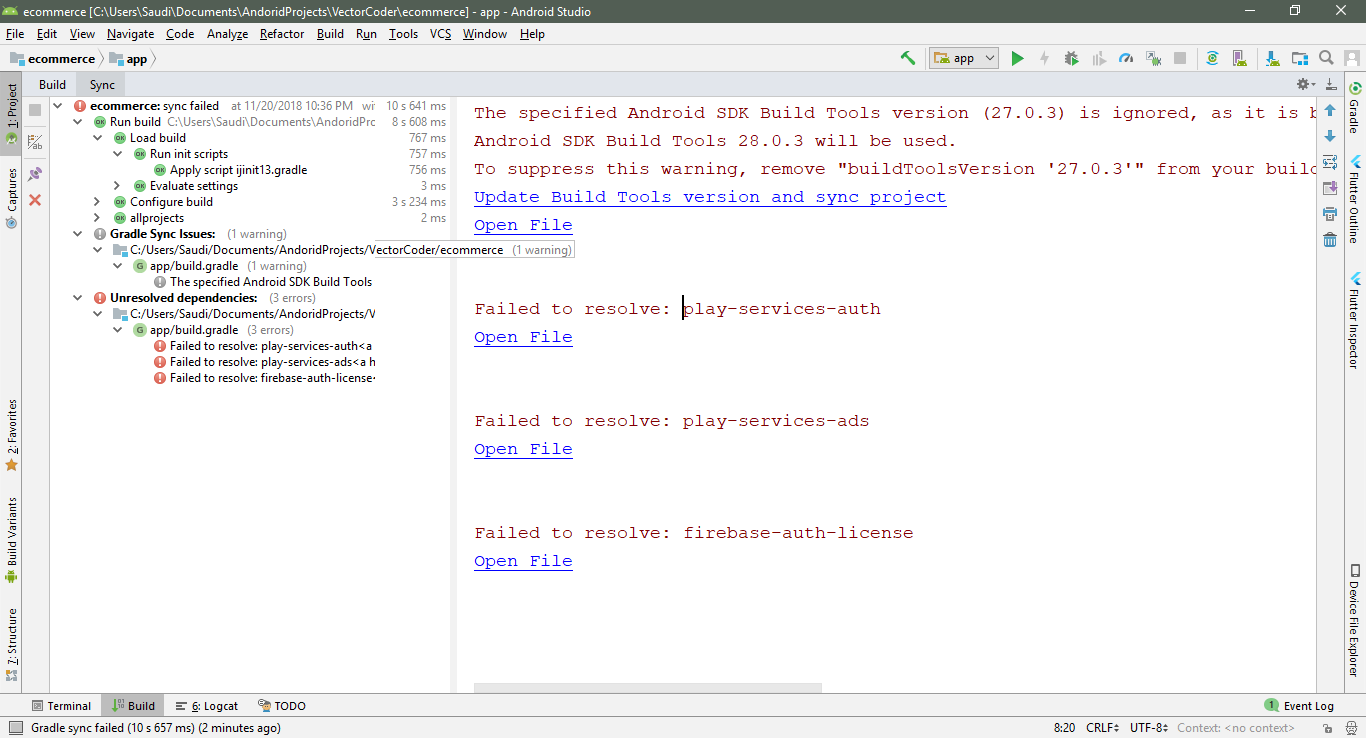
Task: Start debugging with the bug icon
Action: click(1071, 58)
